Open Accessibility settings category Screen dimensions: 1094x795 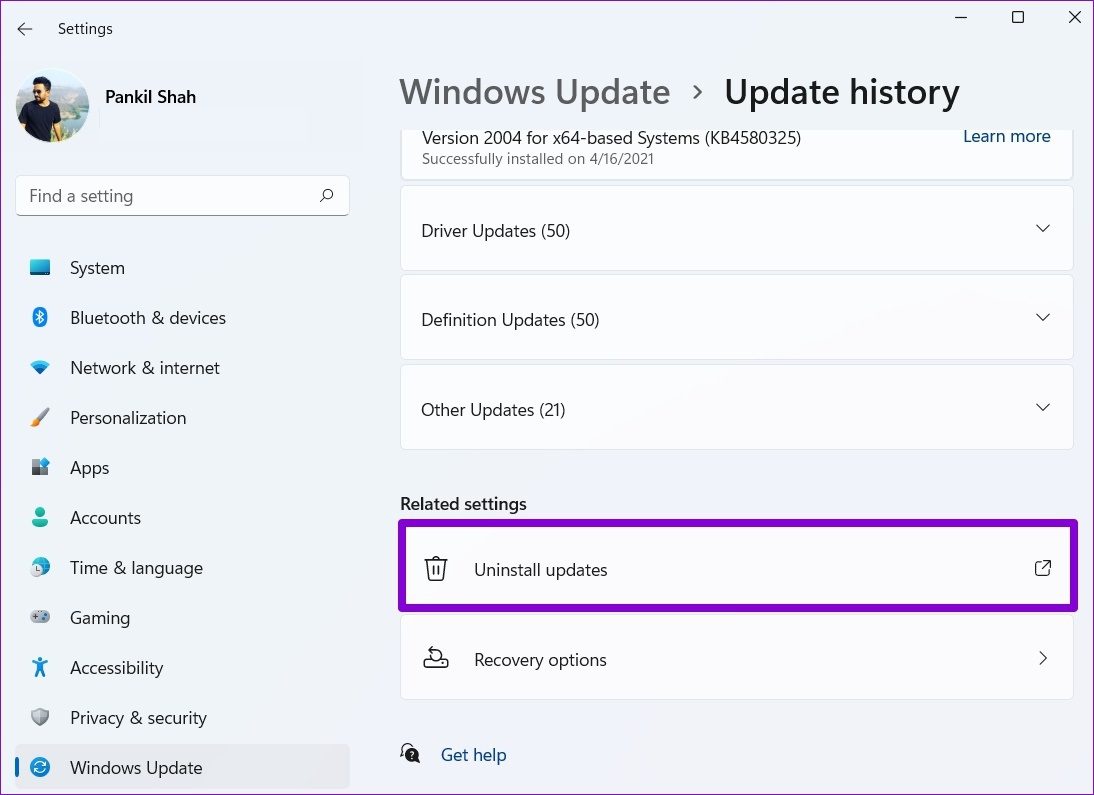click(116, 668)
